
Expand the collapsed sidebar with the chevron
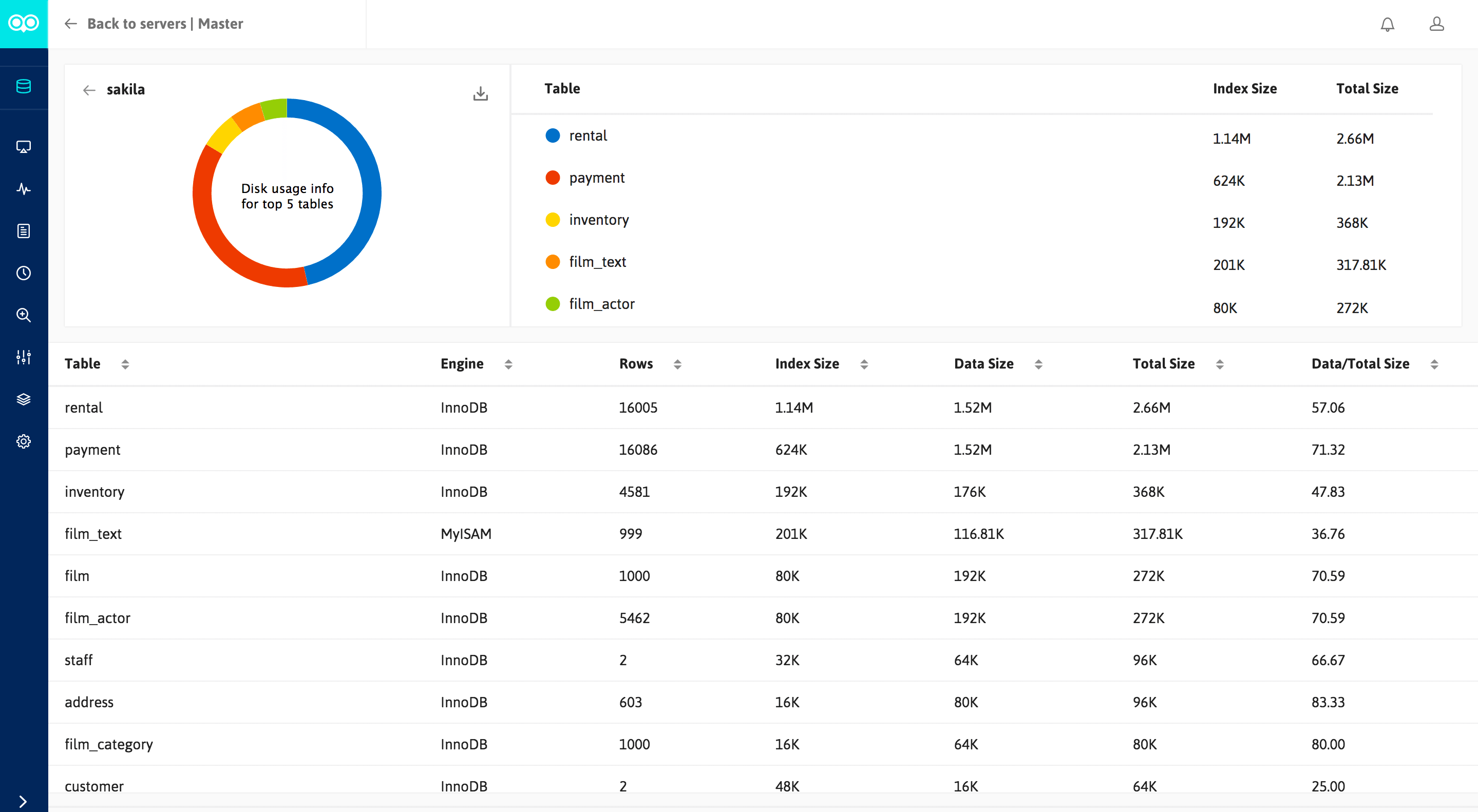point(24,802)
